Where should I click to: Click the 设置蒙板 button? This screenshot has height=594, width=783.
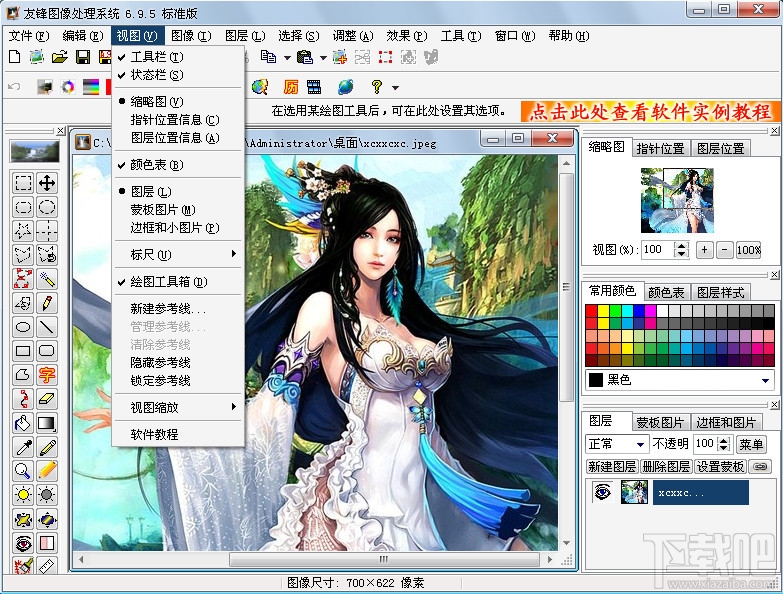(x=720, y=467)
